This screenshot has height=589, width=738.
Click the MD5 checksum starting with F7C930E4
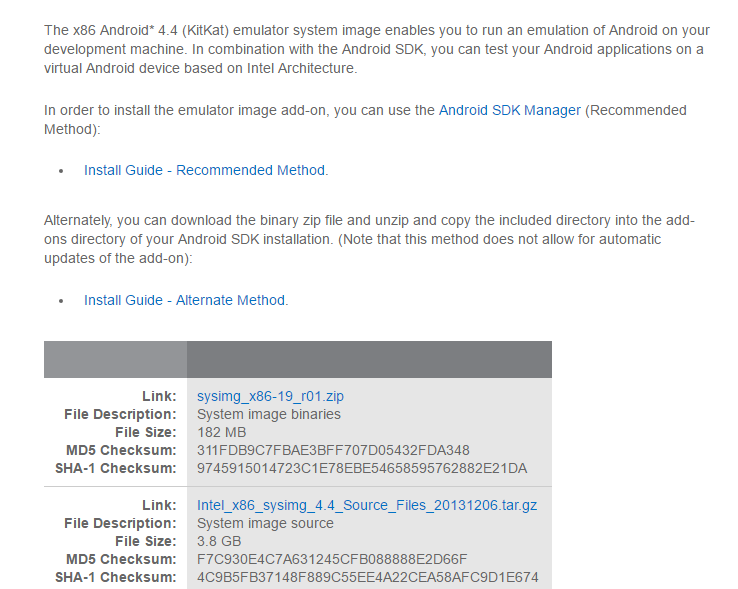point(332,559)
